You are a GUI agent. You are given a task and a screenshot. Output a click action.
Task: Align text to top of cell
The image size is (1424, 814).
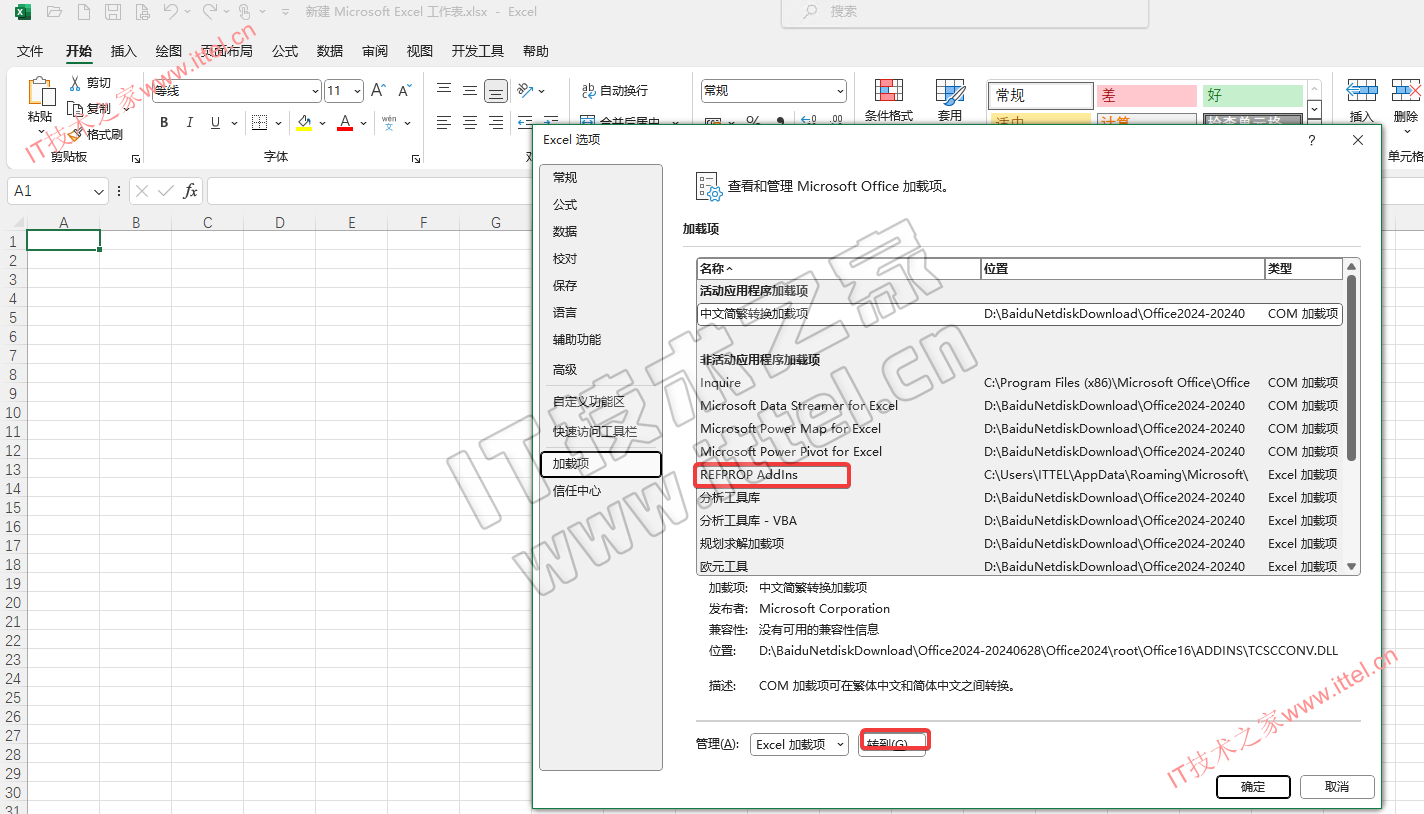coord(444,91)
